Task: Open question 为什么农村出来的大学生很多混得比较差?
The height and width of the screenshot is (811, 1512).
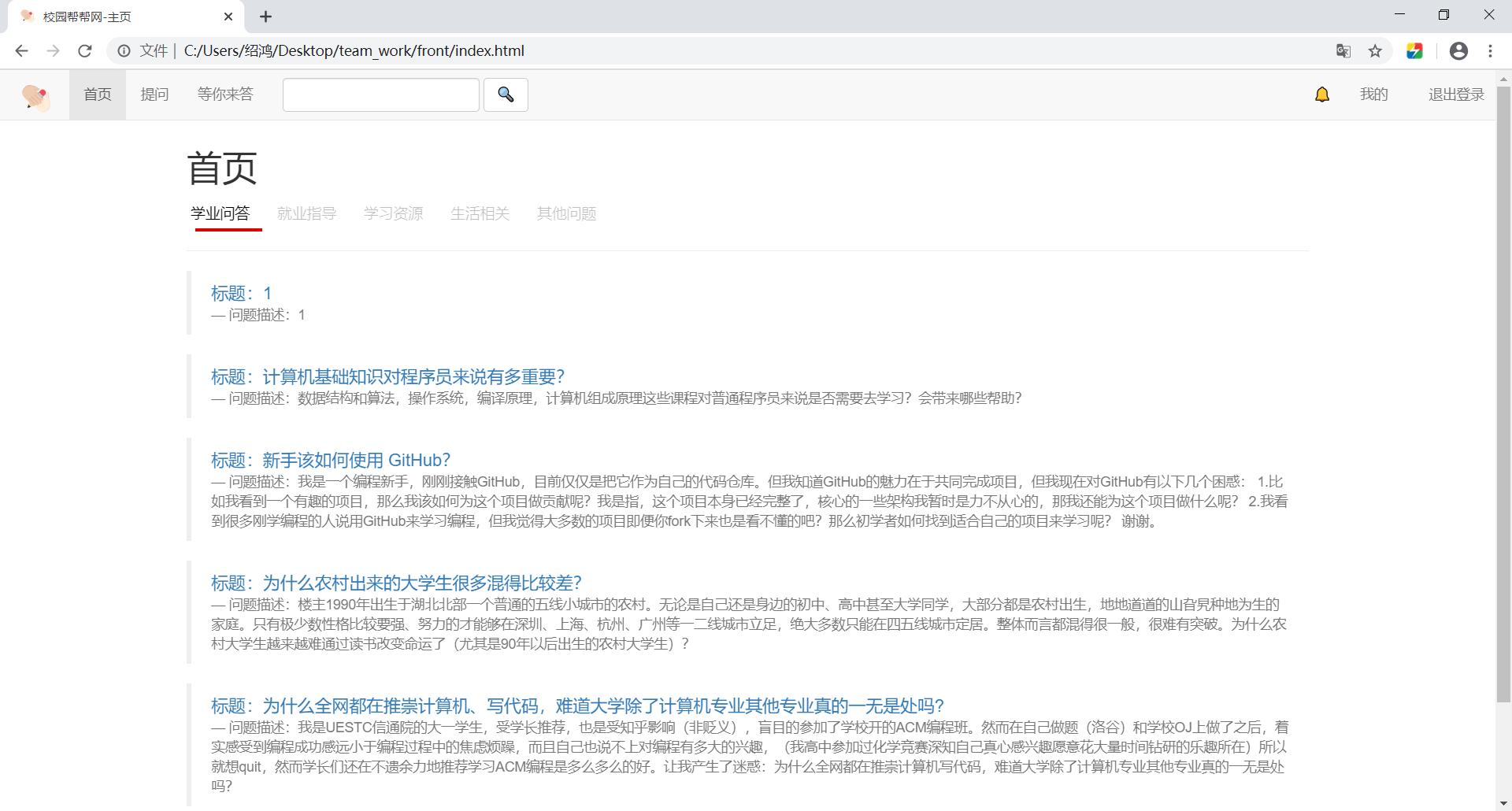Action: (396, 583)
